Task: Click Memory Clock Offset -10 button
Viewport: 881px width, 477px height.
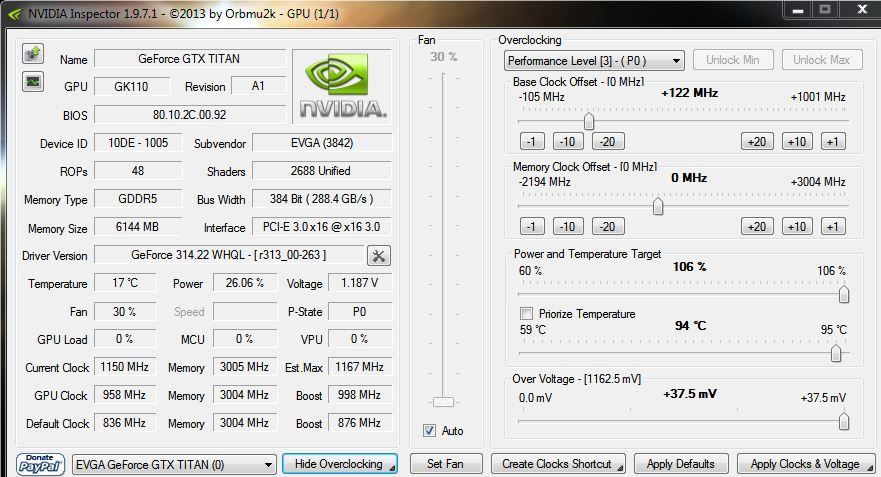Action: click(568, 226)
